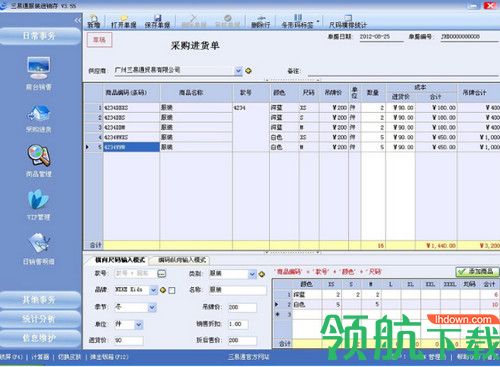This screenshot has height=367, width=500.
Task: Switch to the 编码纵向输入模式 tab
Action: pos(182,260)
